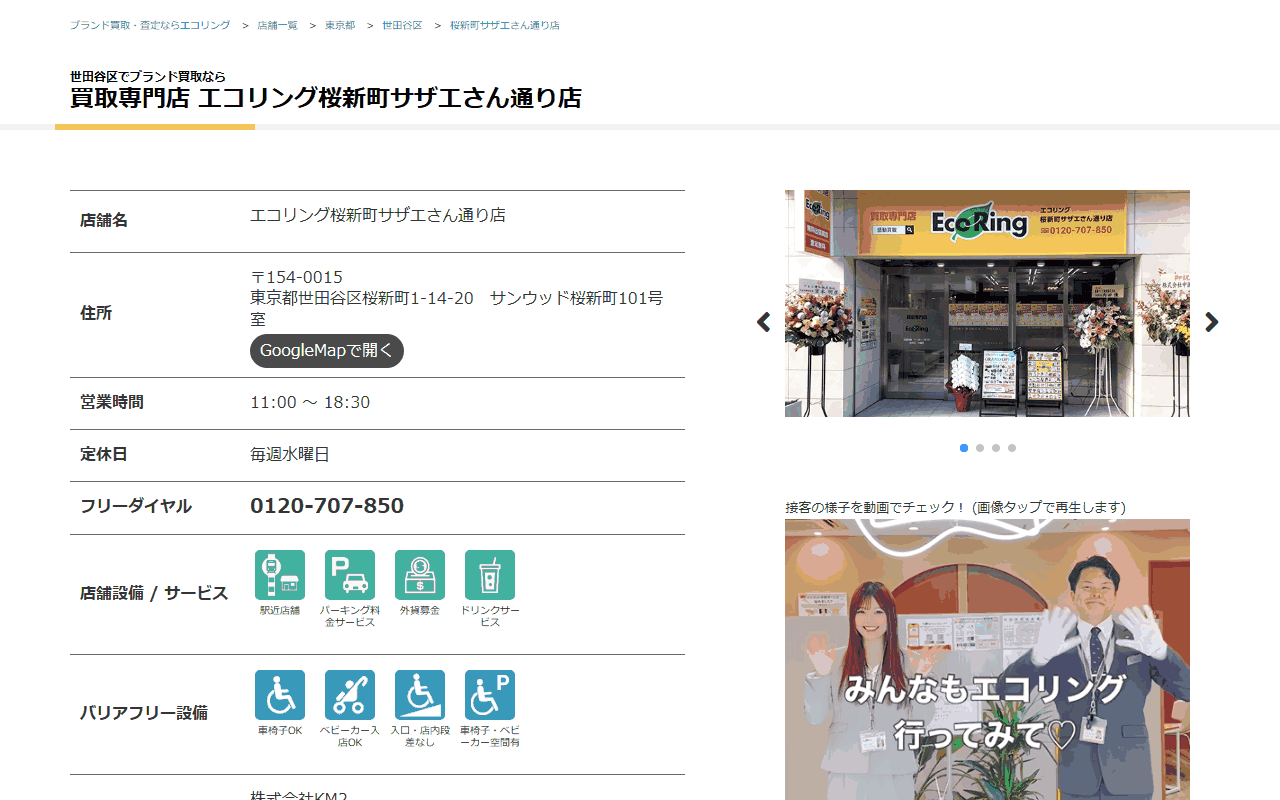Click the 店舗名 row label
1280x800 pixels.
[104, 220]
